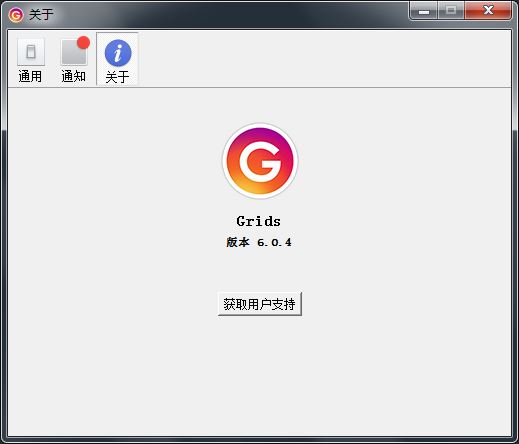Click the red notification badge dot
This screenshot has height=444, width=519.
click(83, 43)
